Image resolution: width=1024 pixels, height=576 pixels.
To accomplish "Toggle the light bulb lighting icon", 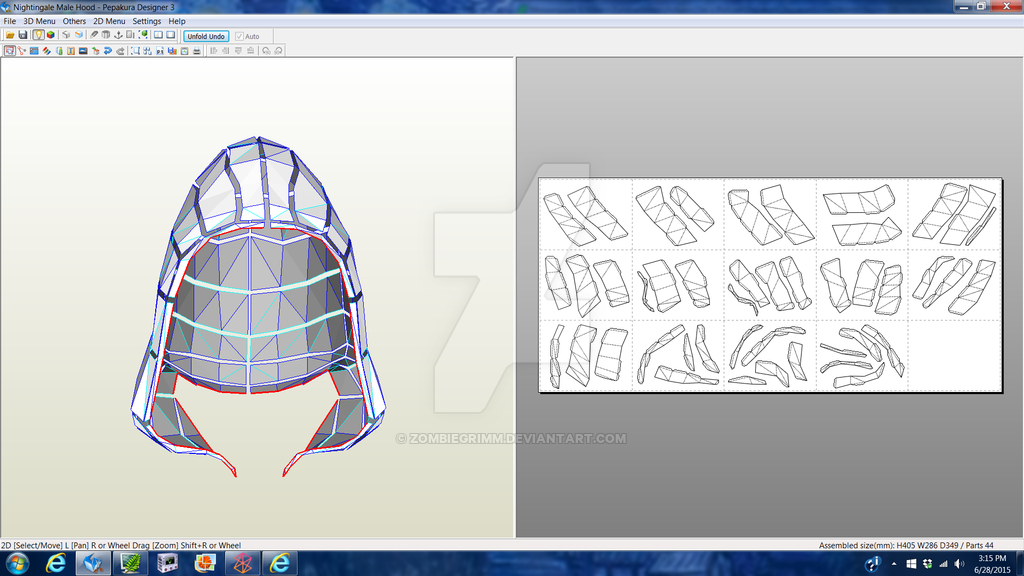I will point(39,35).
